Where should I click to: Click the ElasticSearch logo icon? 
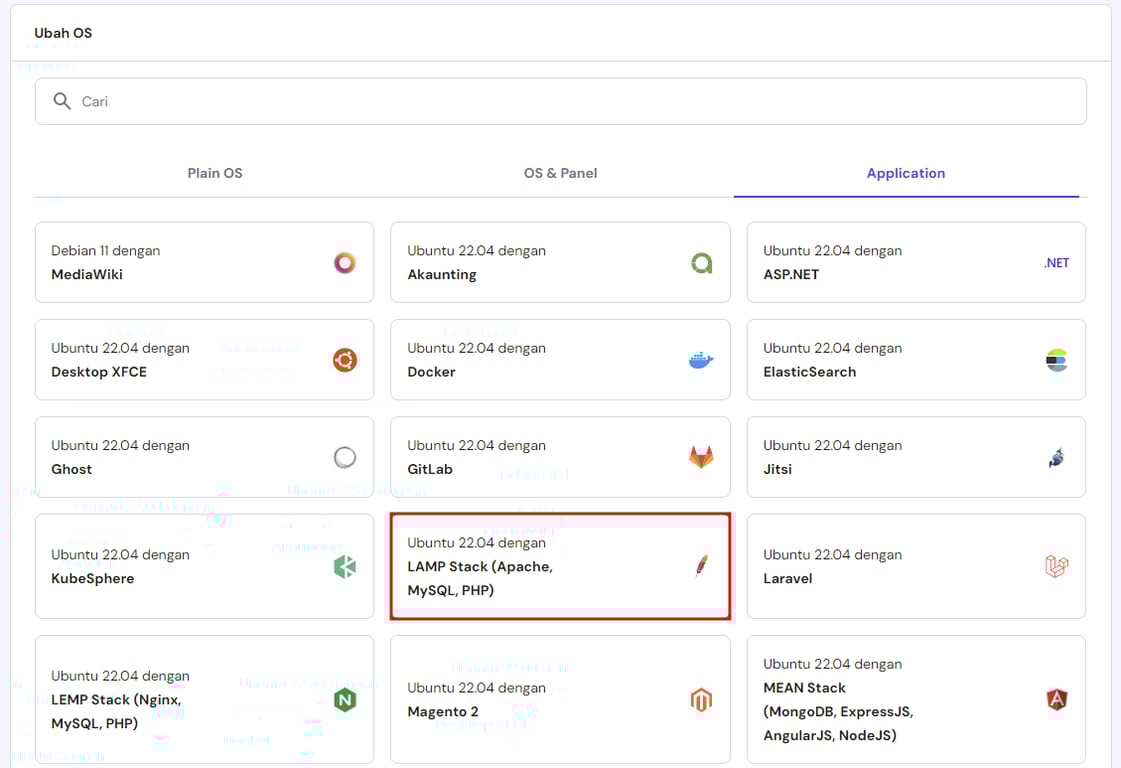tap(1057, 360)
